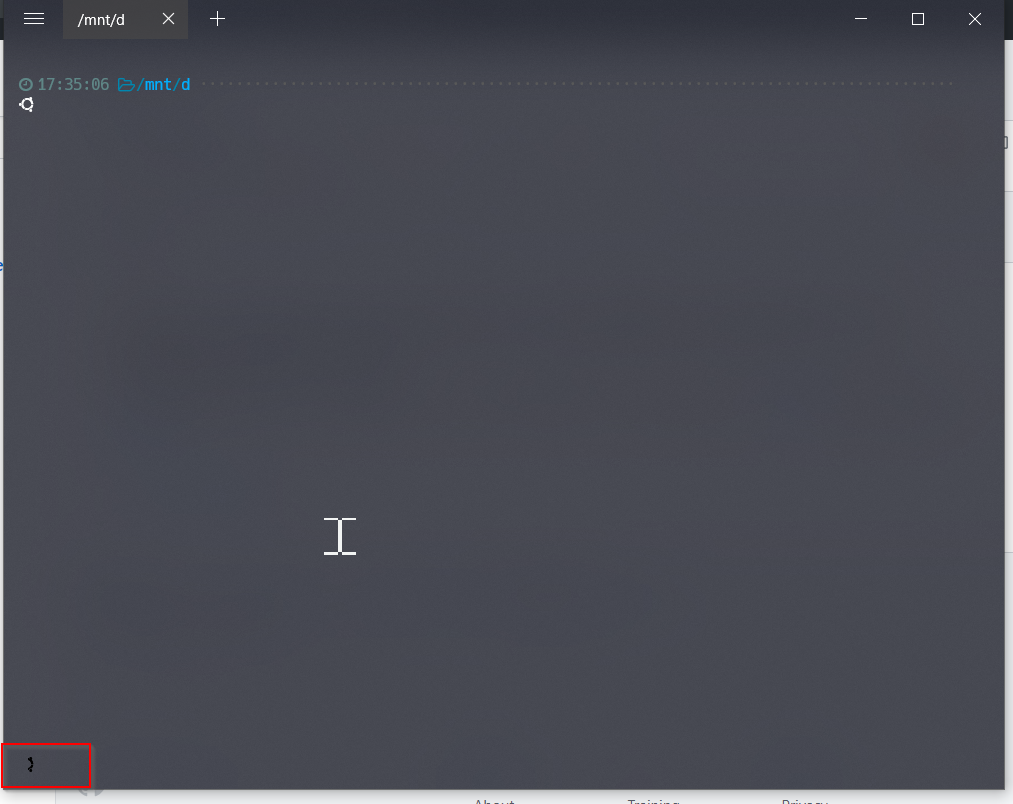Click the partially visible element on the left edge
1013x804 pixels.
tap(3, 265)
